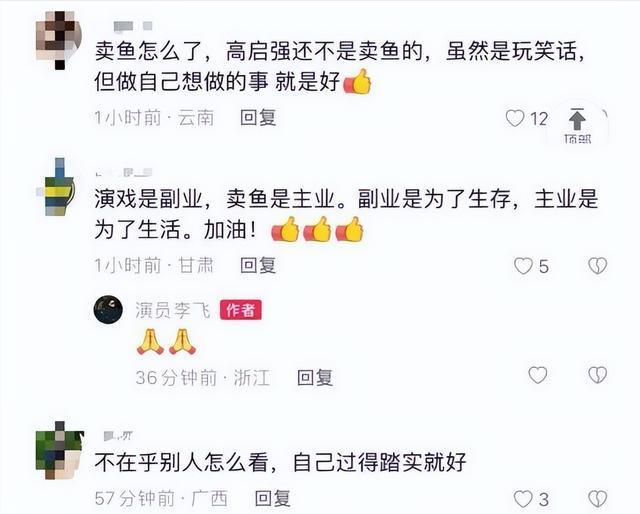Viewport: 640px width, 514px height.
Task: Open the blurred username above 演戏是副业 comment
Action: 124,173
